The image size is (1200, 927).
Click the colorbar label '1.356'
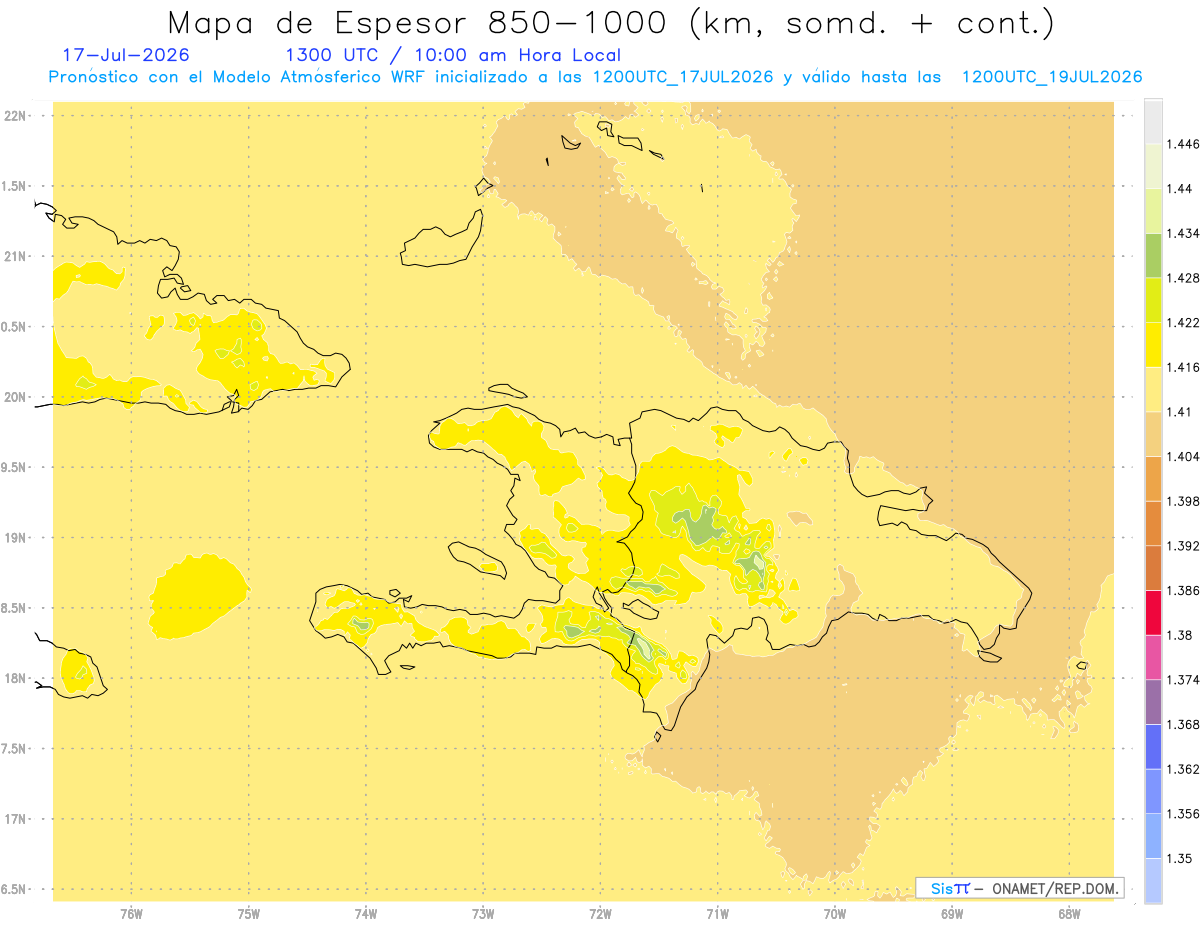pyautogui.click(x=1185, y=813)
